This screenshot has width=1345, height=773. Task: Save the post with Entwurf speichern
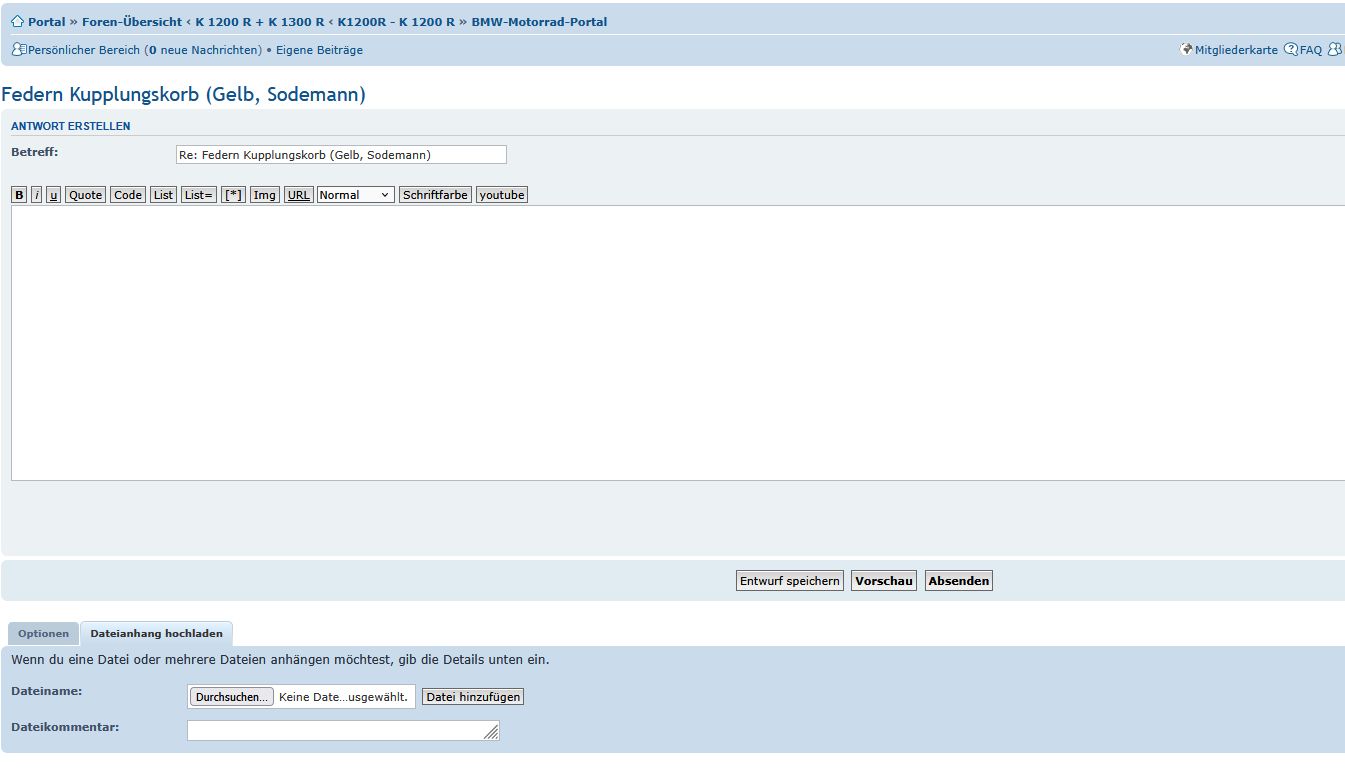(x=789, y=581)
